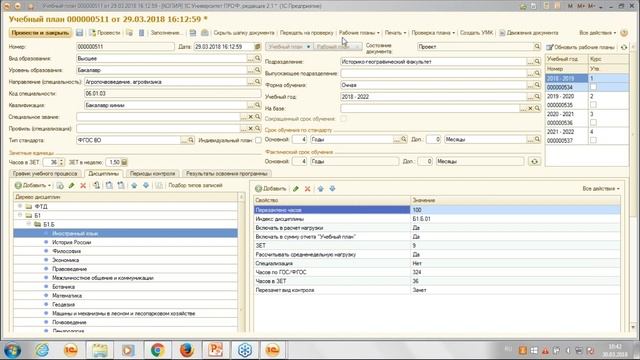Clear the На базе field with X
The width and height of the screenshot is (640, 360).
tap(530, 109)
